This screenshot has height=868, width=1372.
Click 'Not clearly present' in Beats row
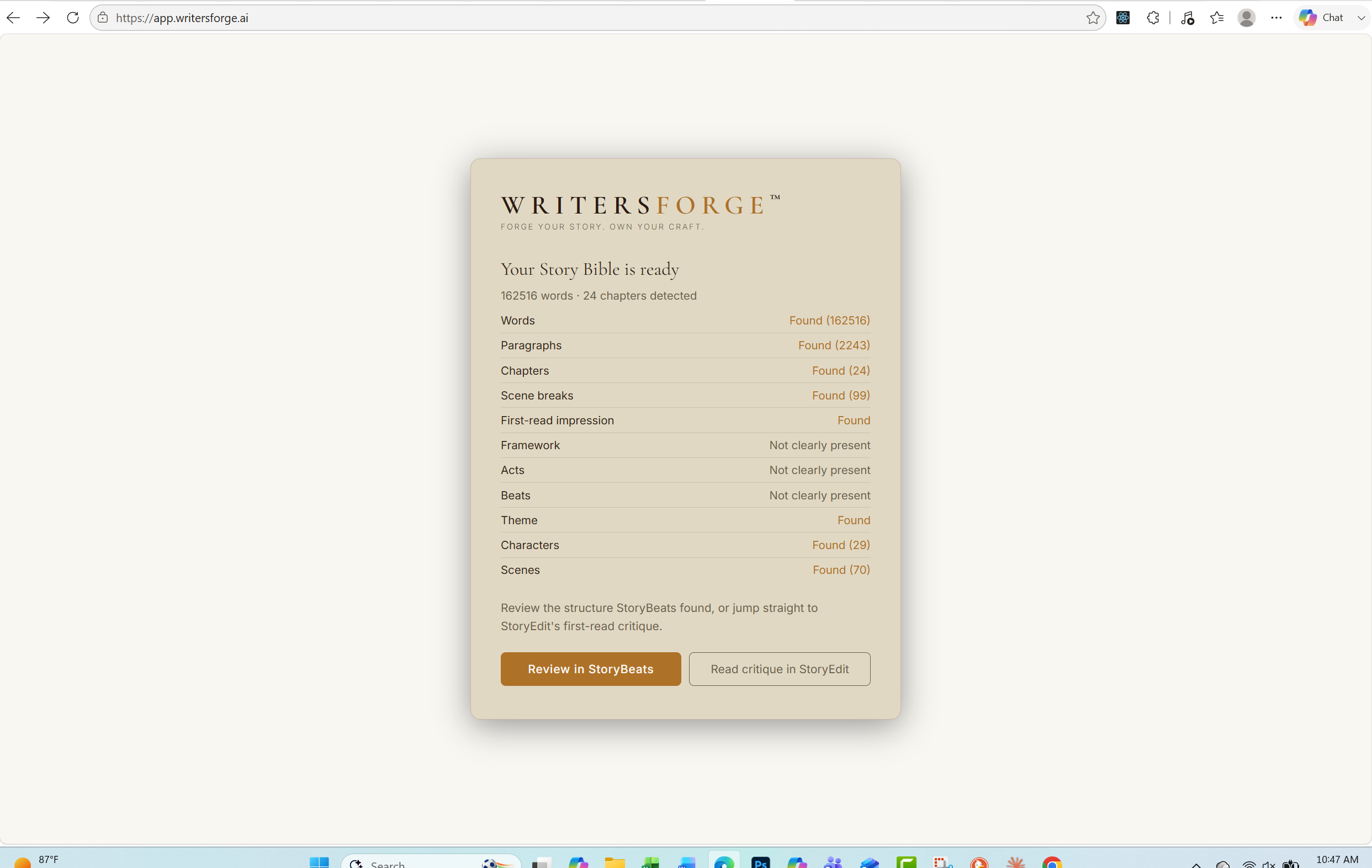click(820, 495)
